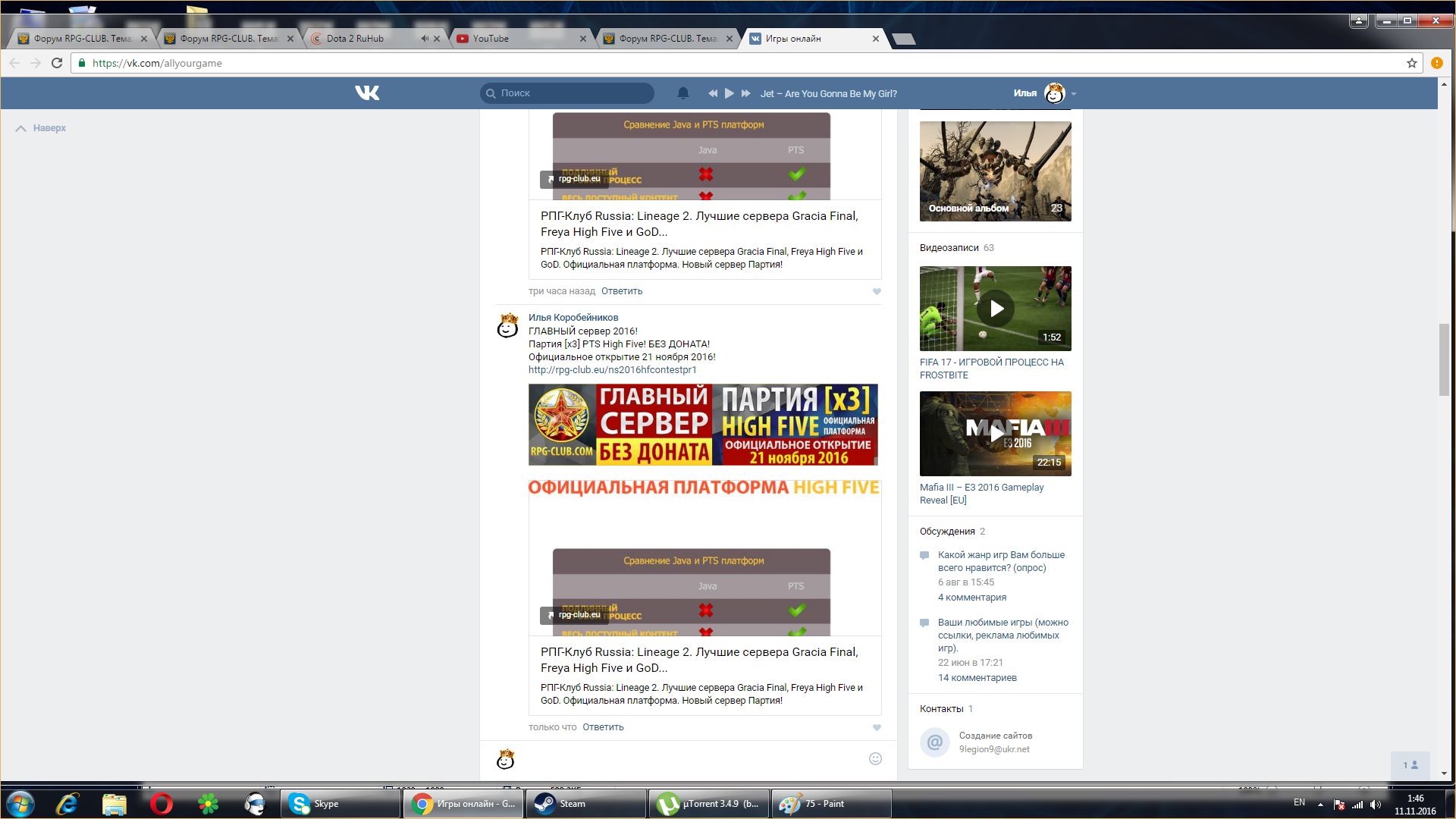
Task: Open the 4 комментария link
Action: [x=972, y=598]
